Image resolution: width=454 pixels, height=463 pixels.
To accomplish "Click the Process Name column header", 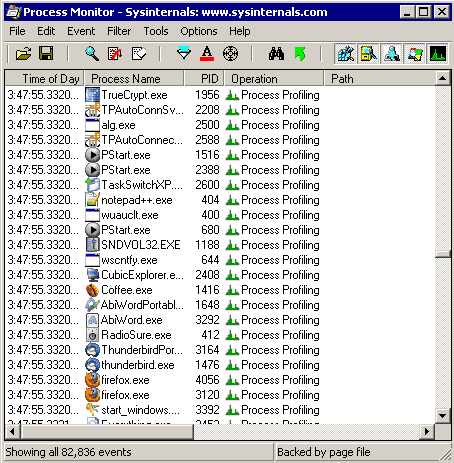I will [134, 79].
